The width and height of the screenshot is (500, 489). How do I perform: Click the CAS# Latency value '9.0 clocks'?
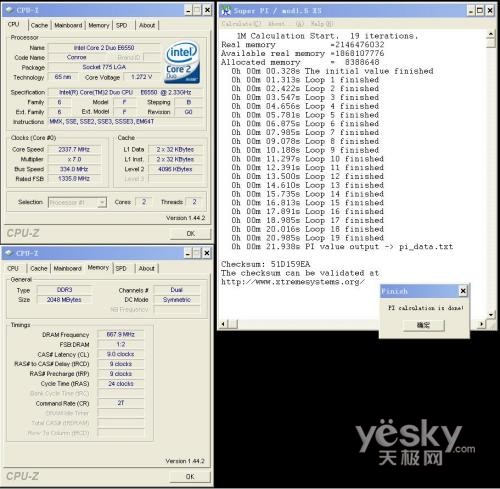[x=121, y=354]
